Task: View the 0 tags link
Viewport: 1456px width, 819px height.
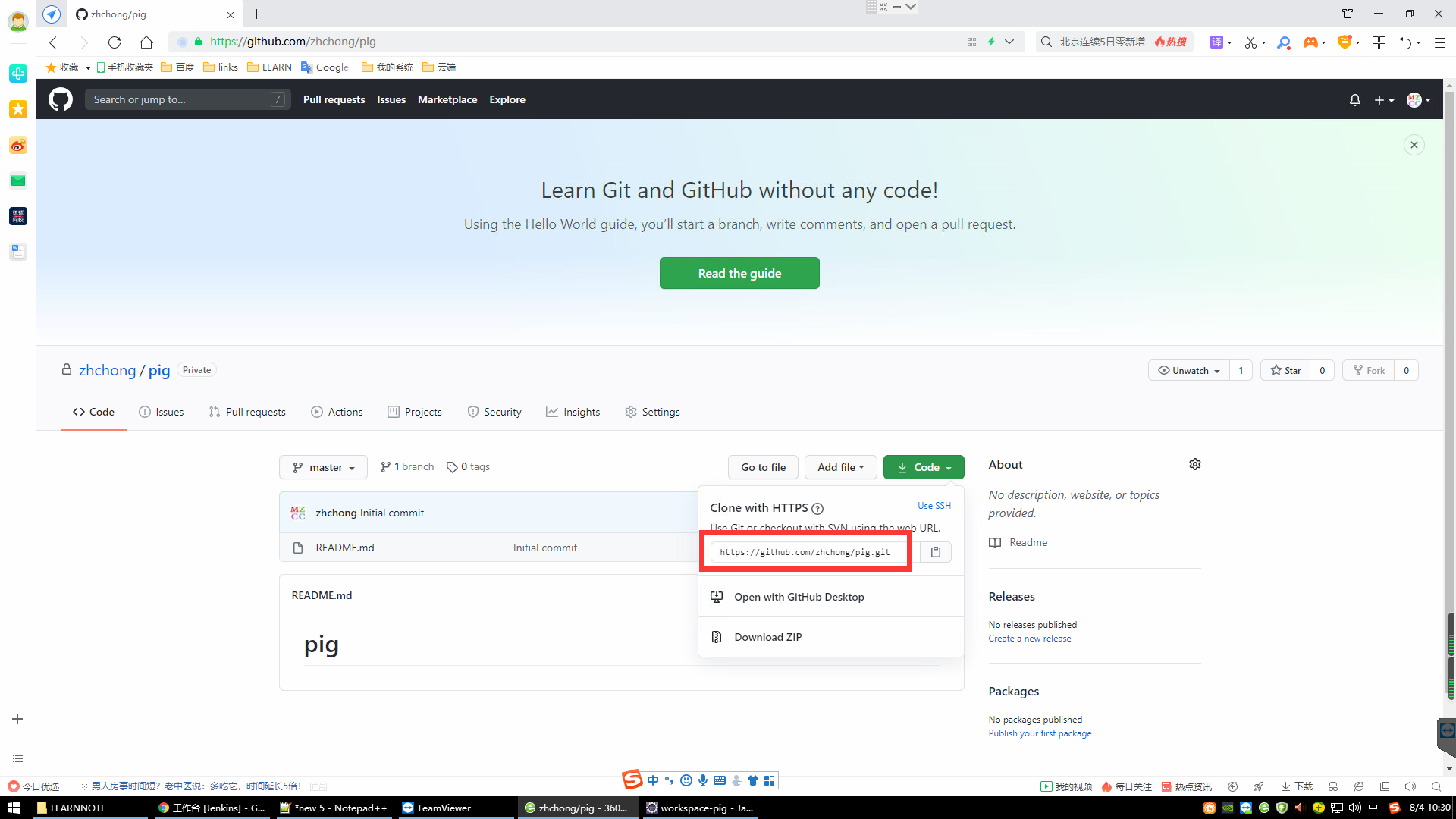Action: point(468,466)
